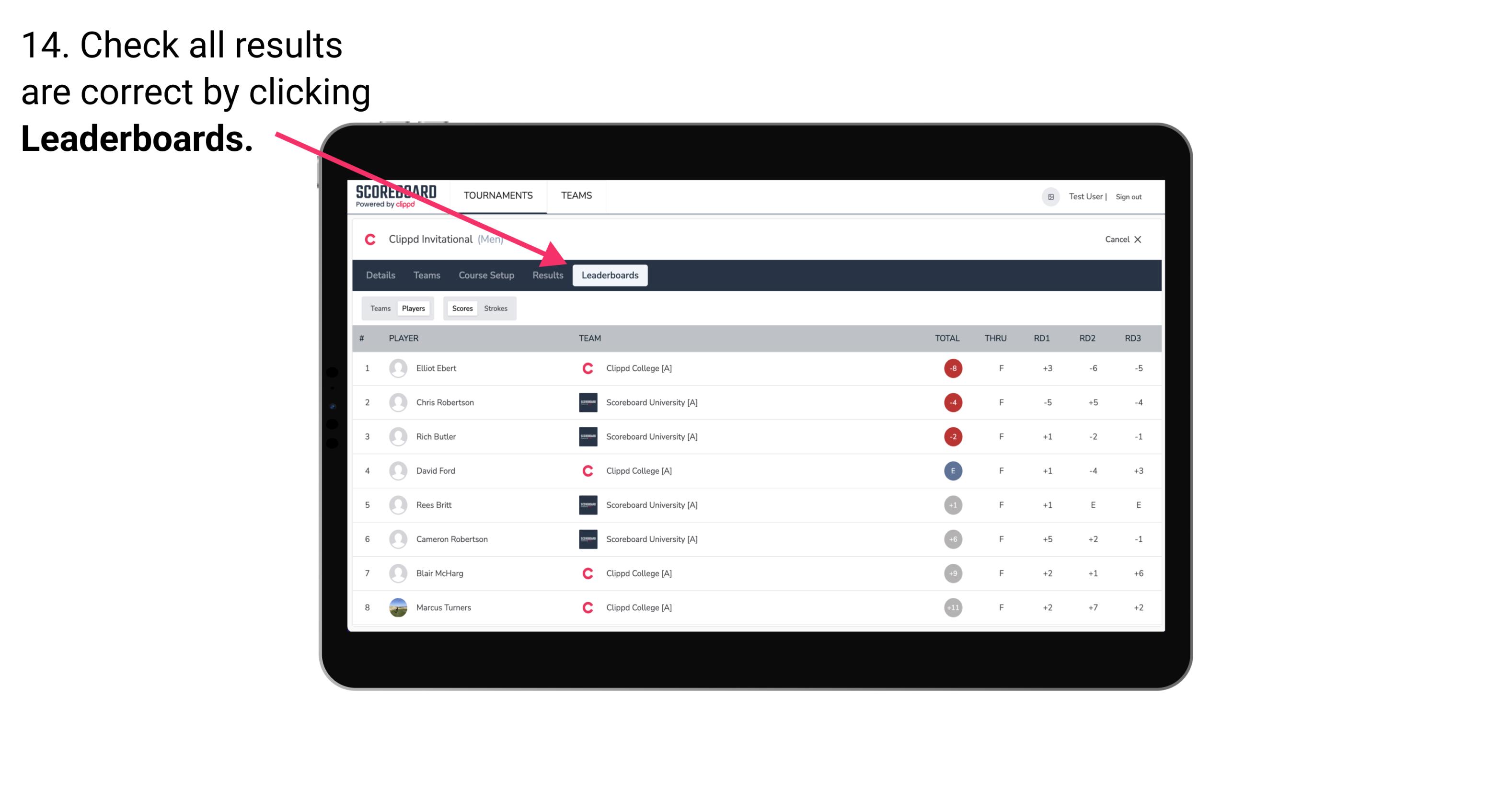The image size is (1510, 812).
Task: Toggle the Strokes filter button
Action: pyautogui.click(x=496, y=308)
